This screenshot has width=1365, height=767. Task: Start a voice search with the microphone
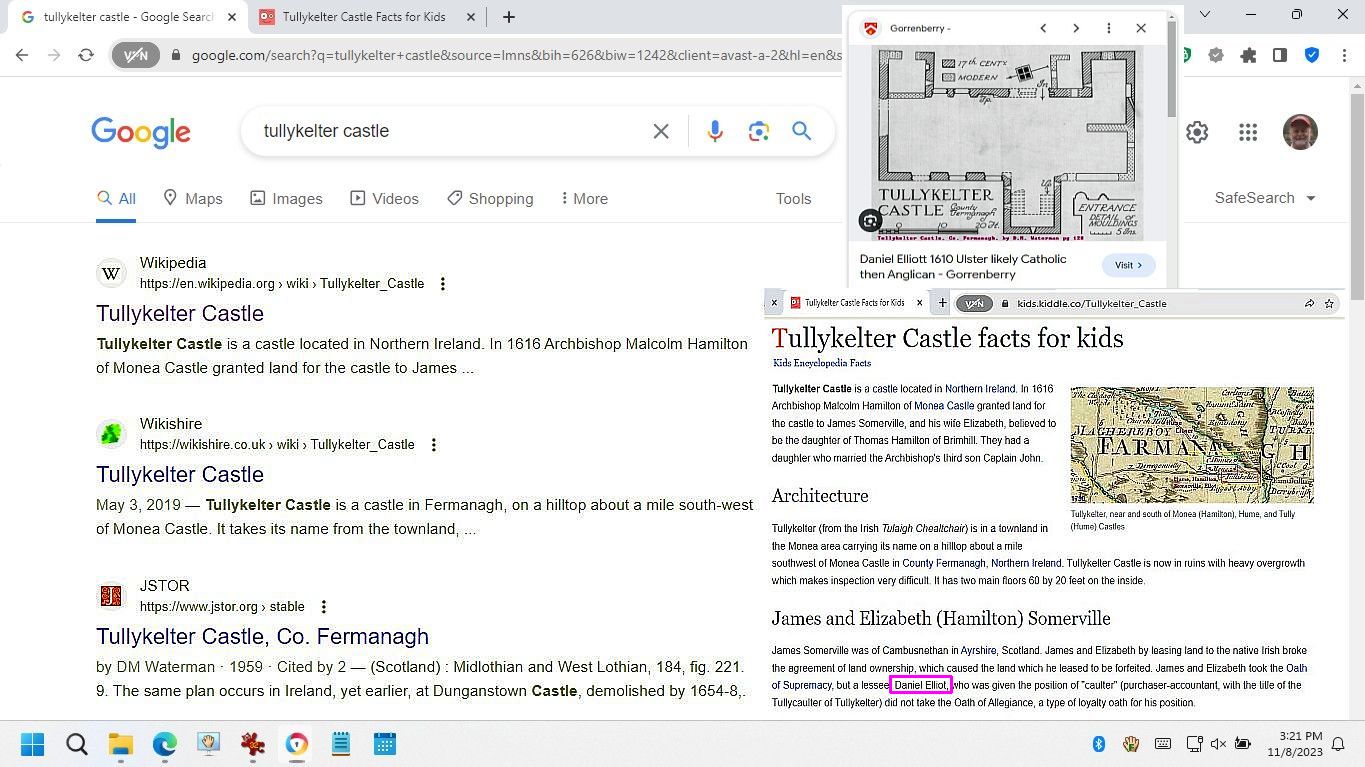(x=715, y=131)
